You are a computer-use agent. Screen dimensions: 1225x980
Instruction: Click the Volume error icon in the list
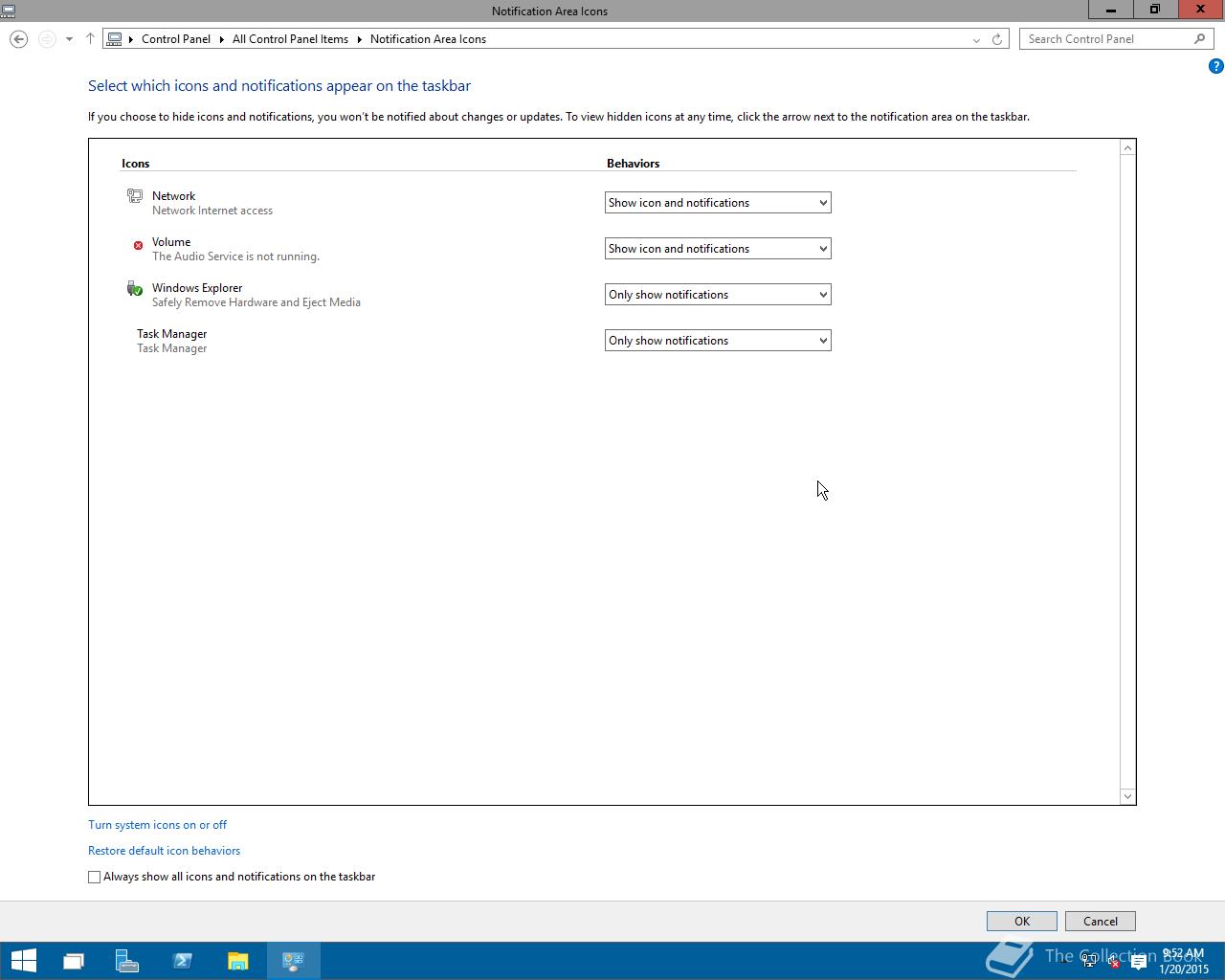[x=138, y=245]
